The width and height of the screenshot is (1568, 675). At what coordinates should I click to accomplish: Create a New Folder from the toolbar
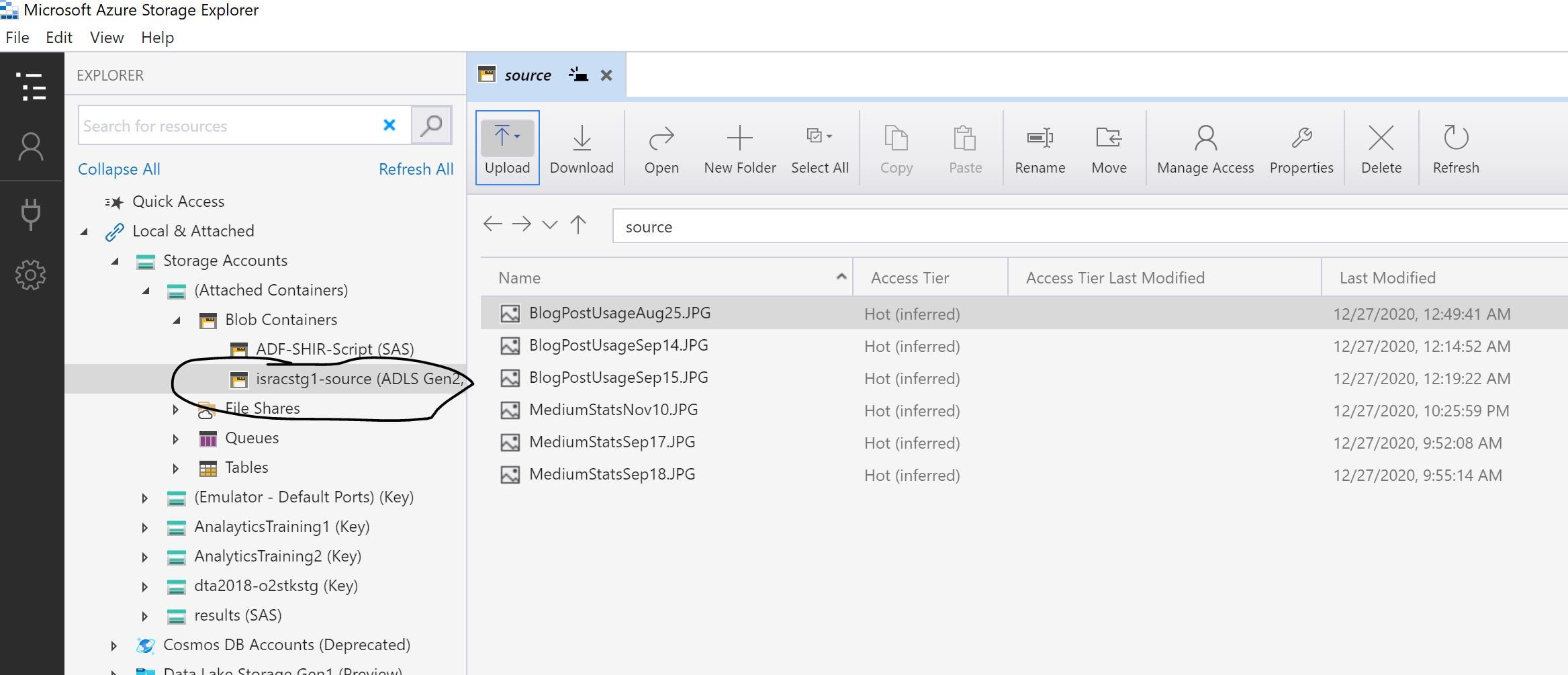[740, 148]
